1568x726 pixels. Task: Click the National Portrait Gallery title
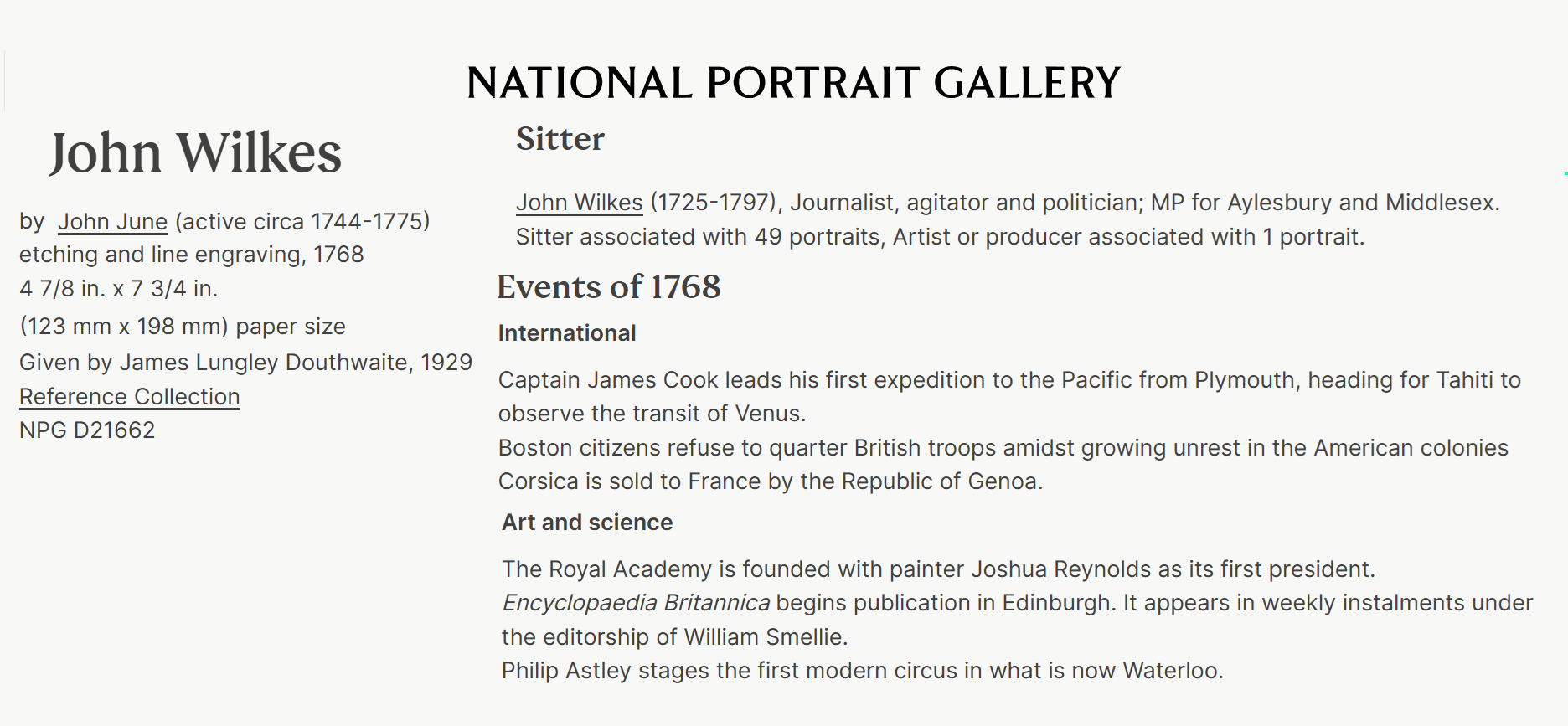coord(792,83)
